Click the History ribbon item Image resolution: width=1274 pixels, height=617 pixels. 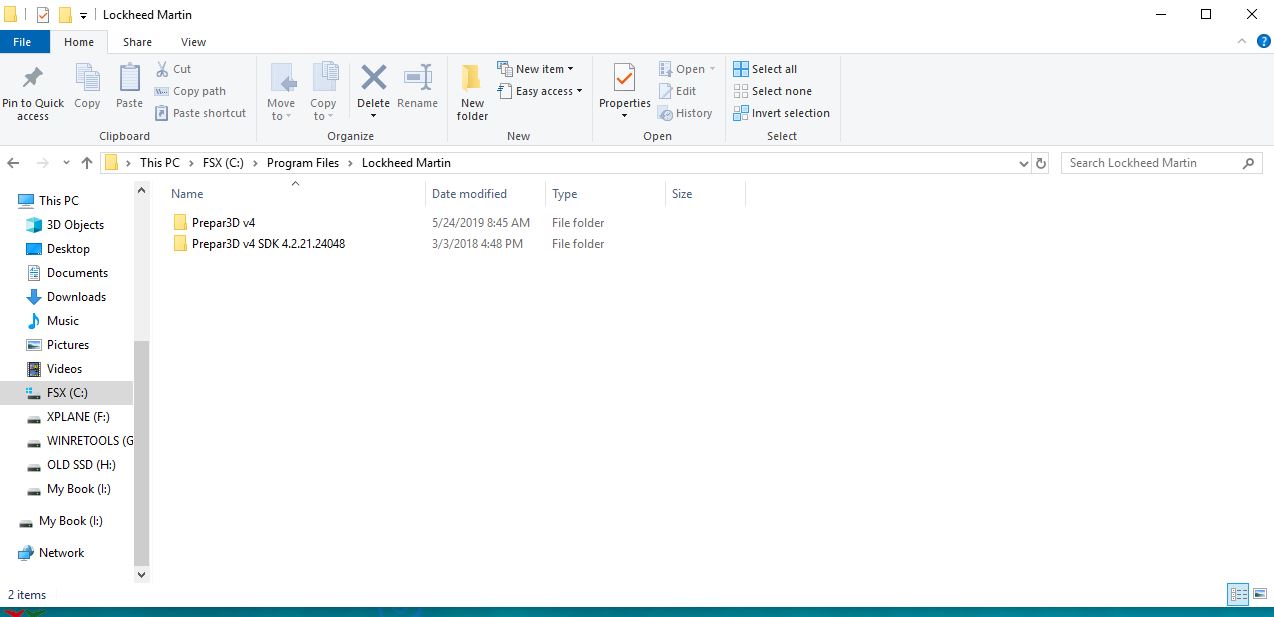point(685,113)
